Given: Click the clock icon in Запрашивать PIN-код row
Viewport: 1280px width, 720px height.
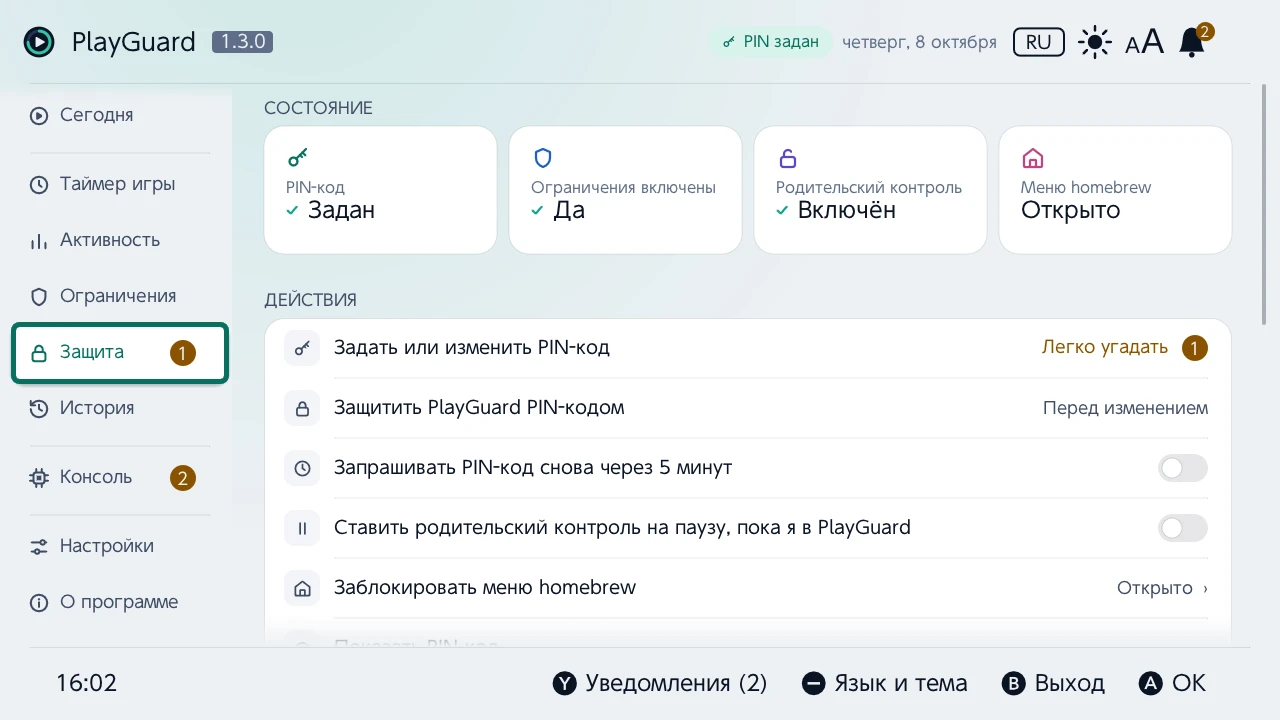Looking at the screenshot, I should click(x=302, y=468).
